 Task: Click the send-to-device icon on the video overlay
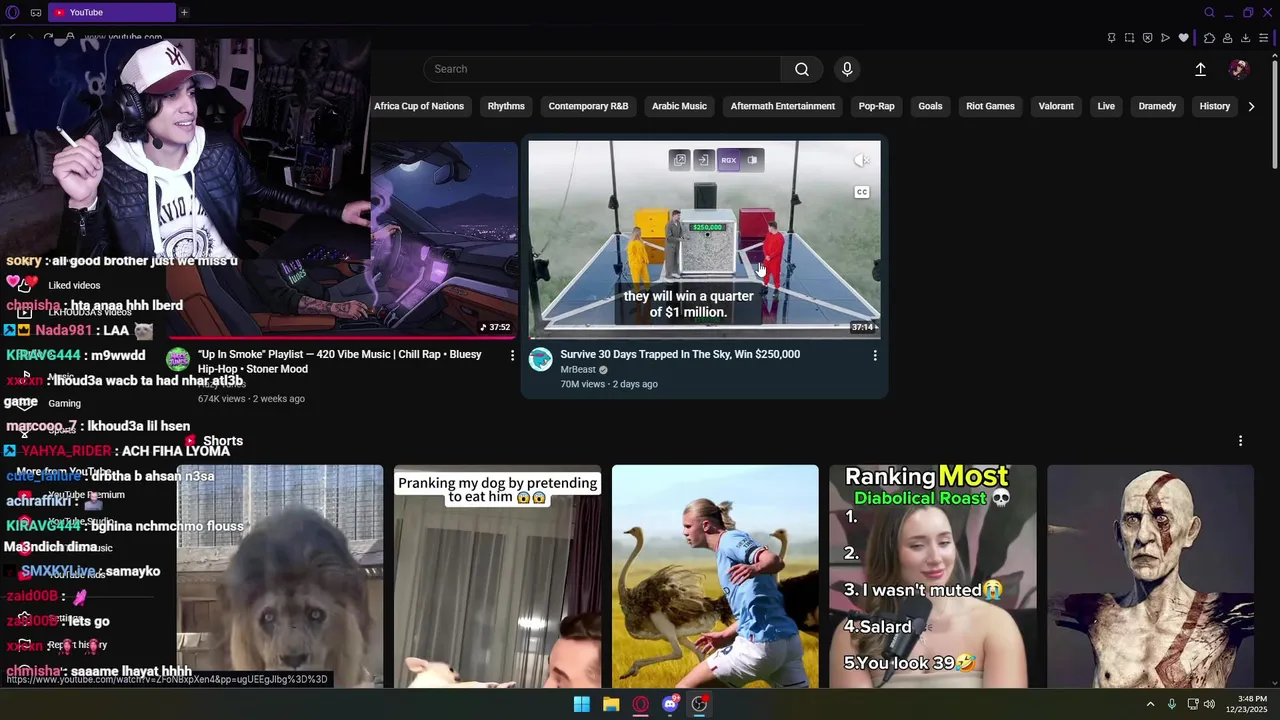click(x=704, y=160)
